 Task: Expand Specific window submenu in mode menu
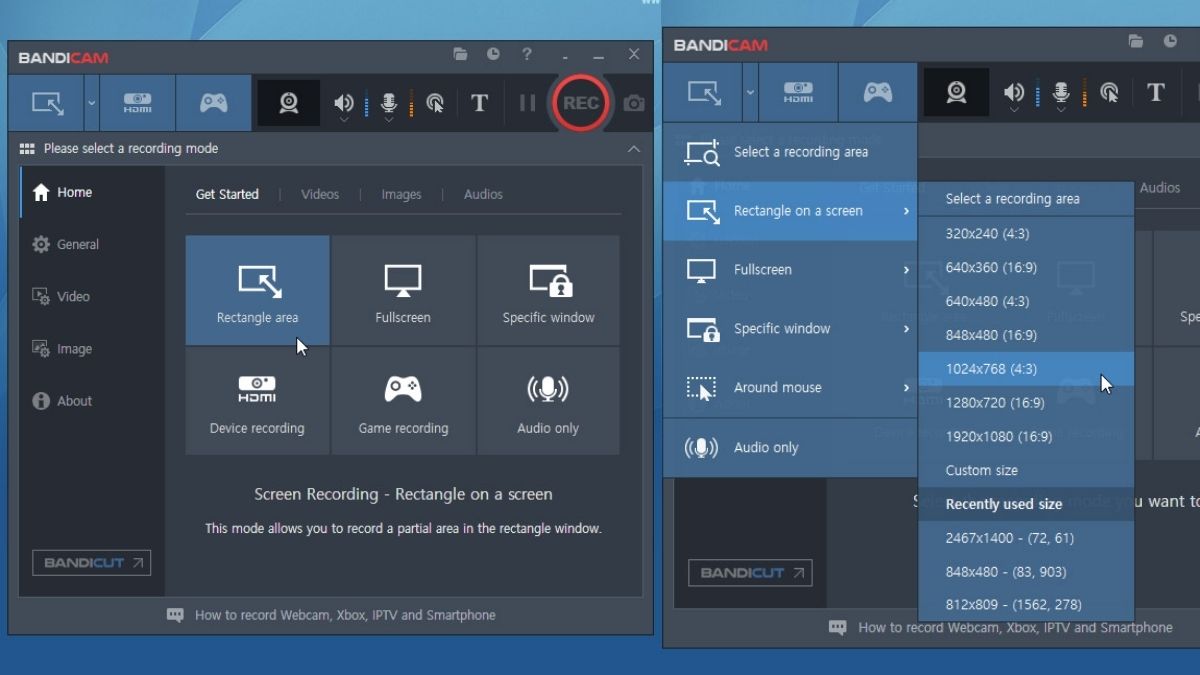coord(790,329)
